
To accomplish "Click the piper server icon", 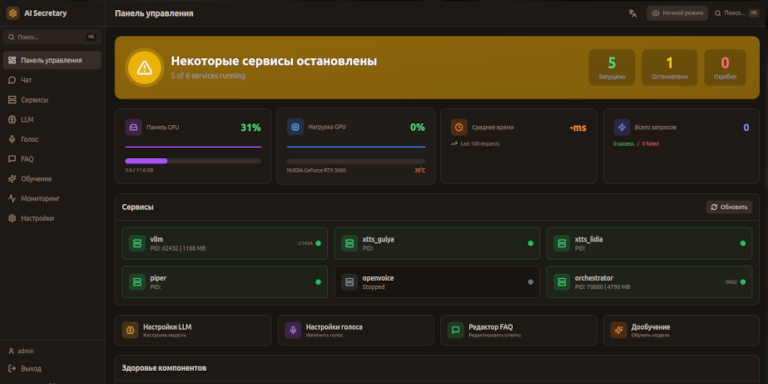I will (137, 282).
